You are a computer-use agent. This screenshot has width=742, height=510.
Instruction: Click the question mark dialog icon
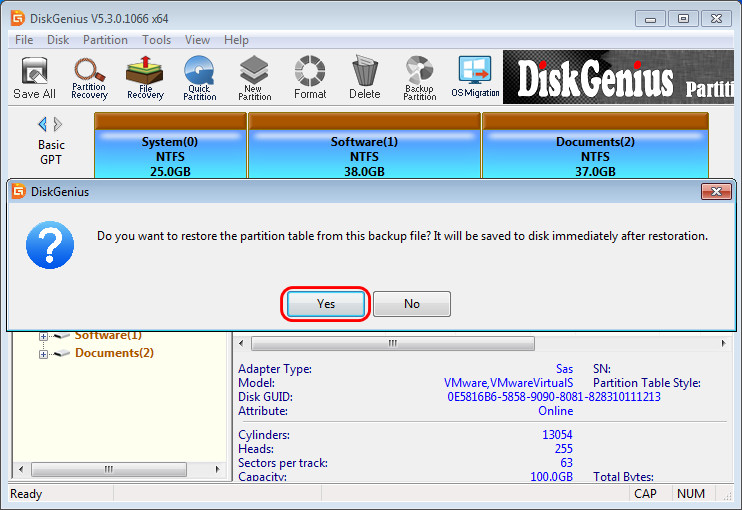(x=50, y=245)
